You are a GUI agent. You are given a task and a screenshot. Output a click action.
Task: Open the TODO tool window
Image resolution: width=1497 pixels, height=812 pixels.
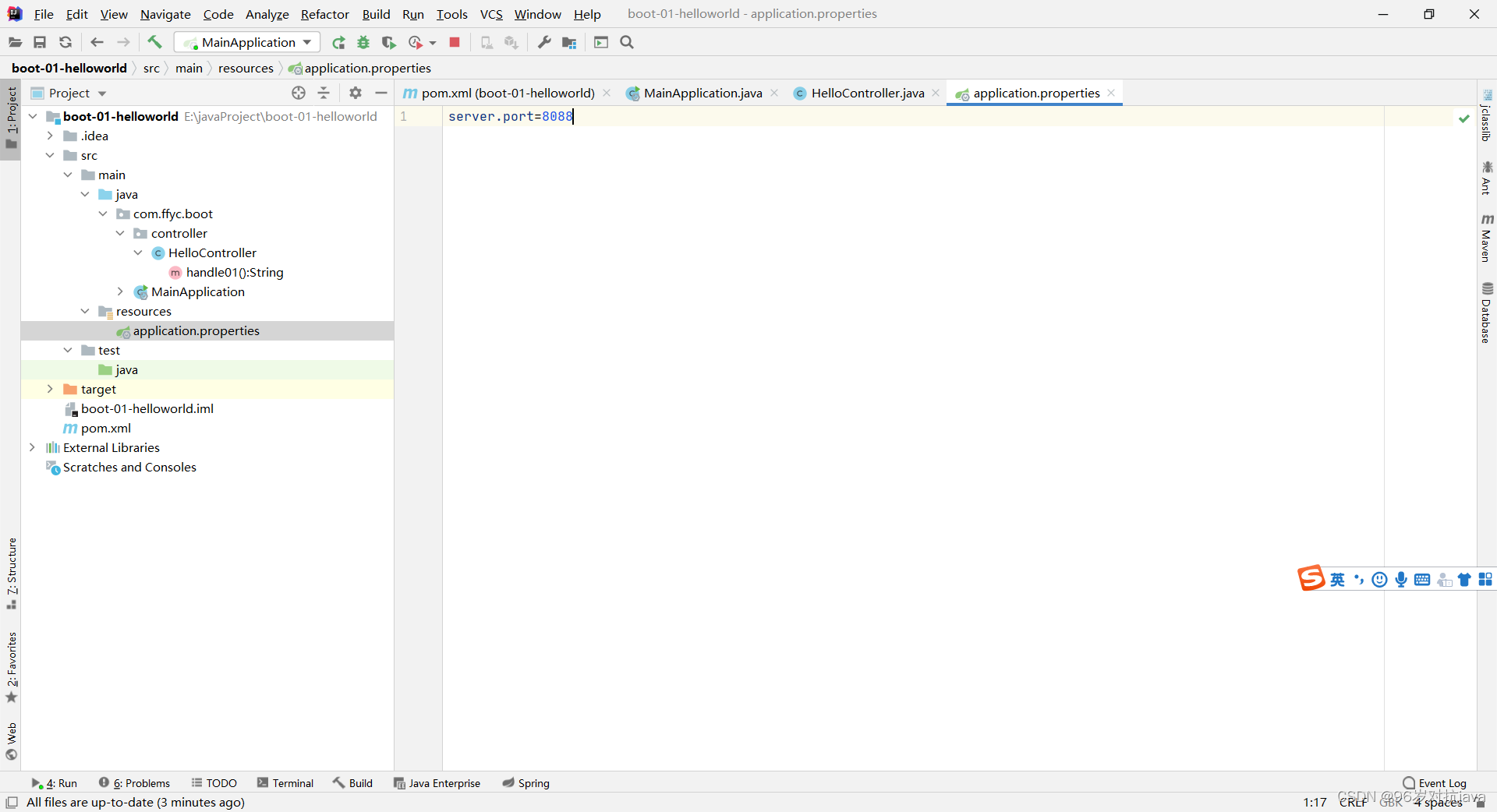[214, 783]
